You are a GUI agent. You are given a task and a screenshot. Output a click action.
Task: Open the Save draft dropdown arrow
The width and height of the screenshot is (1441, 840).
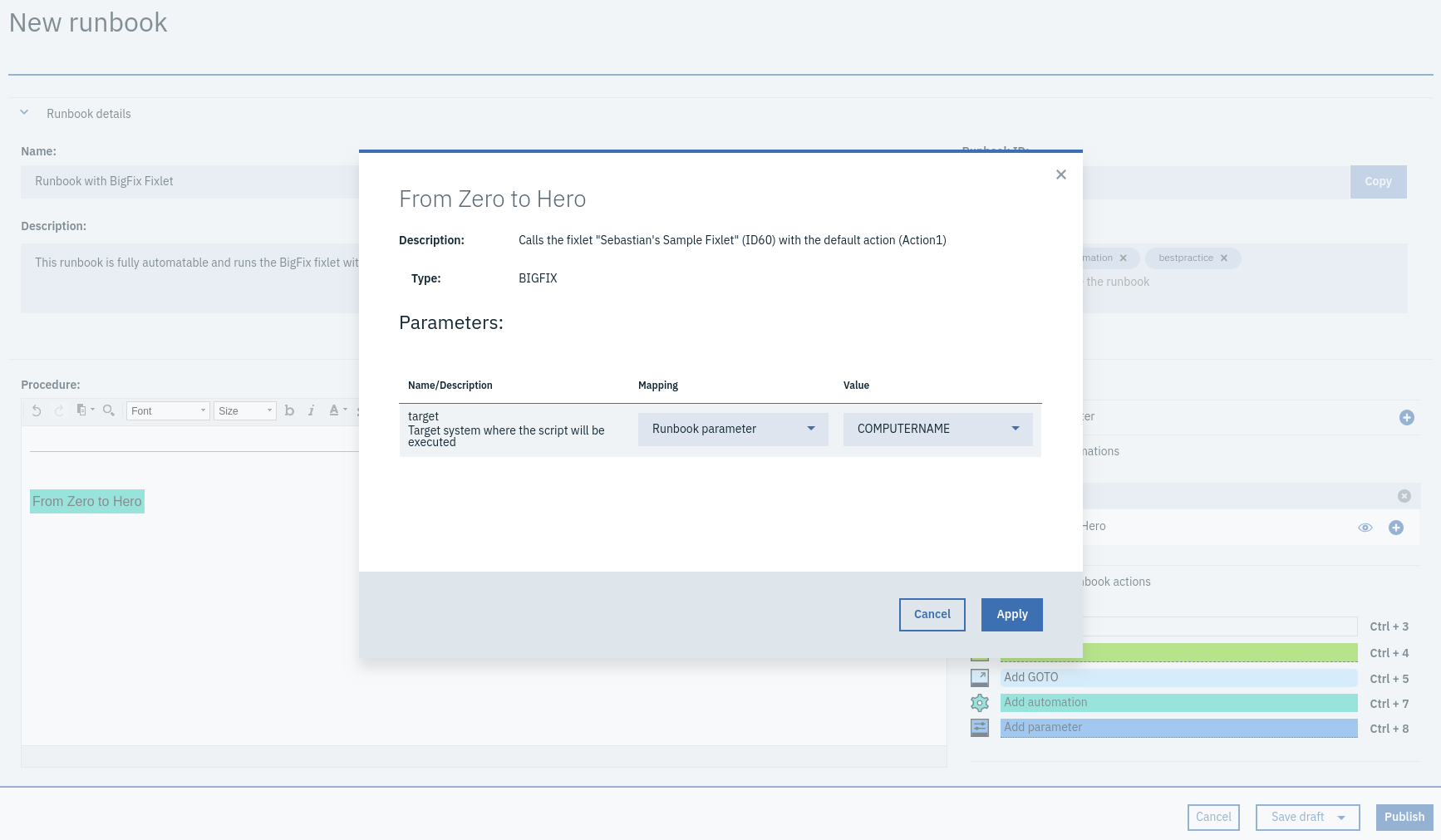click(x=1341, y=818)
